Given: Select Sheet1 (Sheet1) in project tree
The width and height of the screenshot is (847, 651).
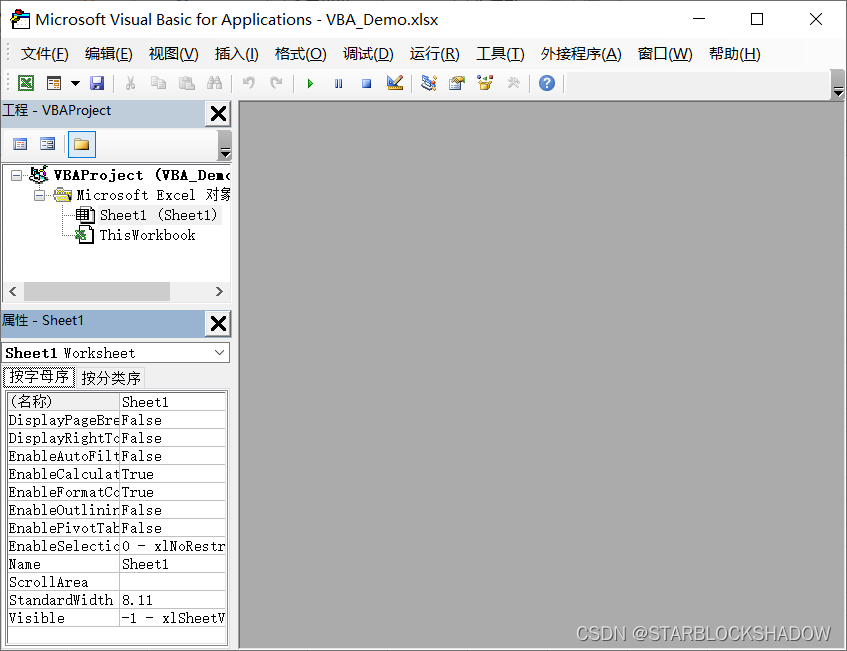Looking at the screenshot, I should tap(158, 215).
